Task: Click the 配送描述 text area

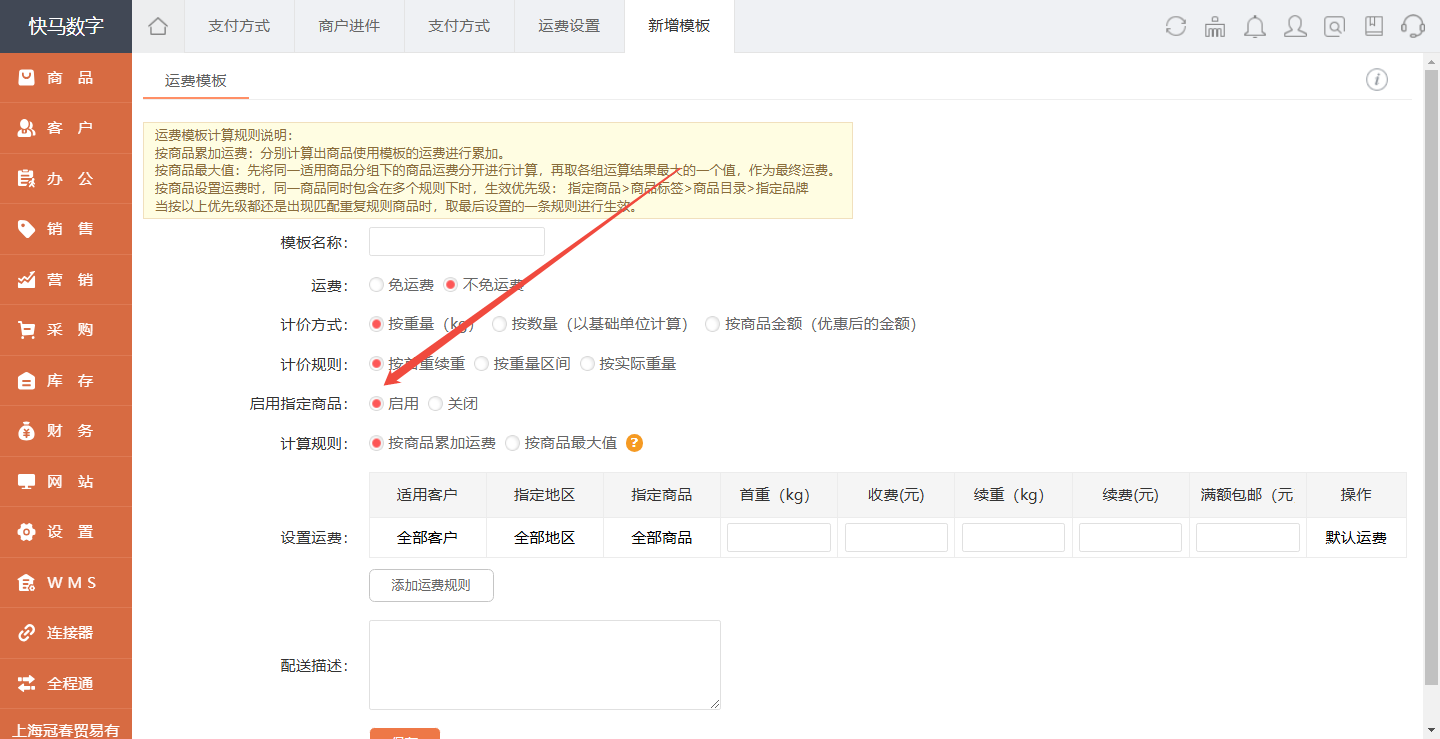Action: [x=545, y=665]
